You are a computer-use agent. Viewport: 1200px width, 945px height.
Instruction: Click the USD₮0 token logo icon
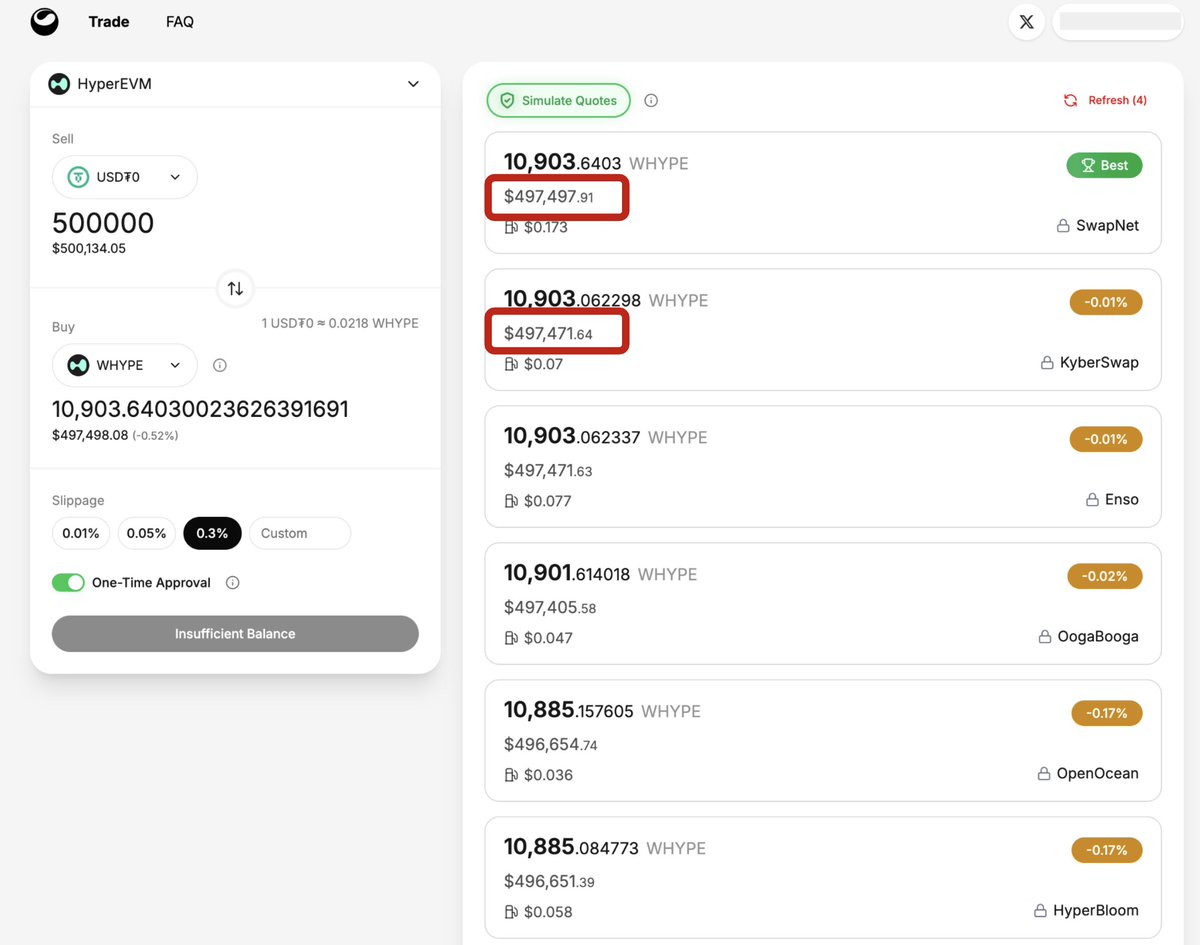coord(78,177)
